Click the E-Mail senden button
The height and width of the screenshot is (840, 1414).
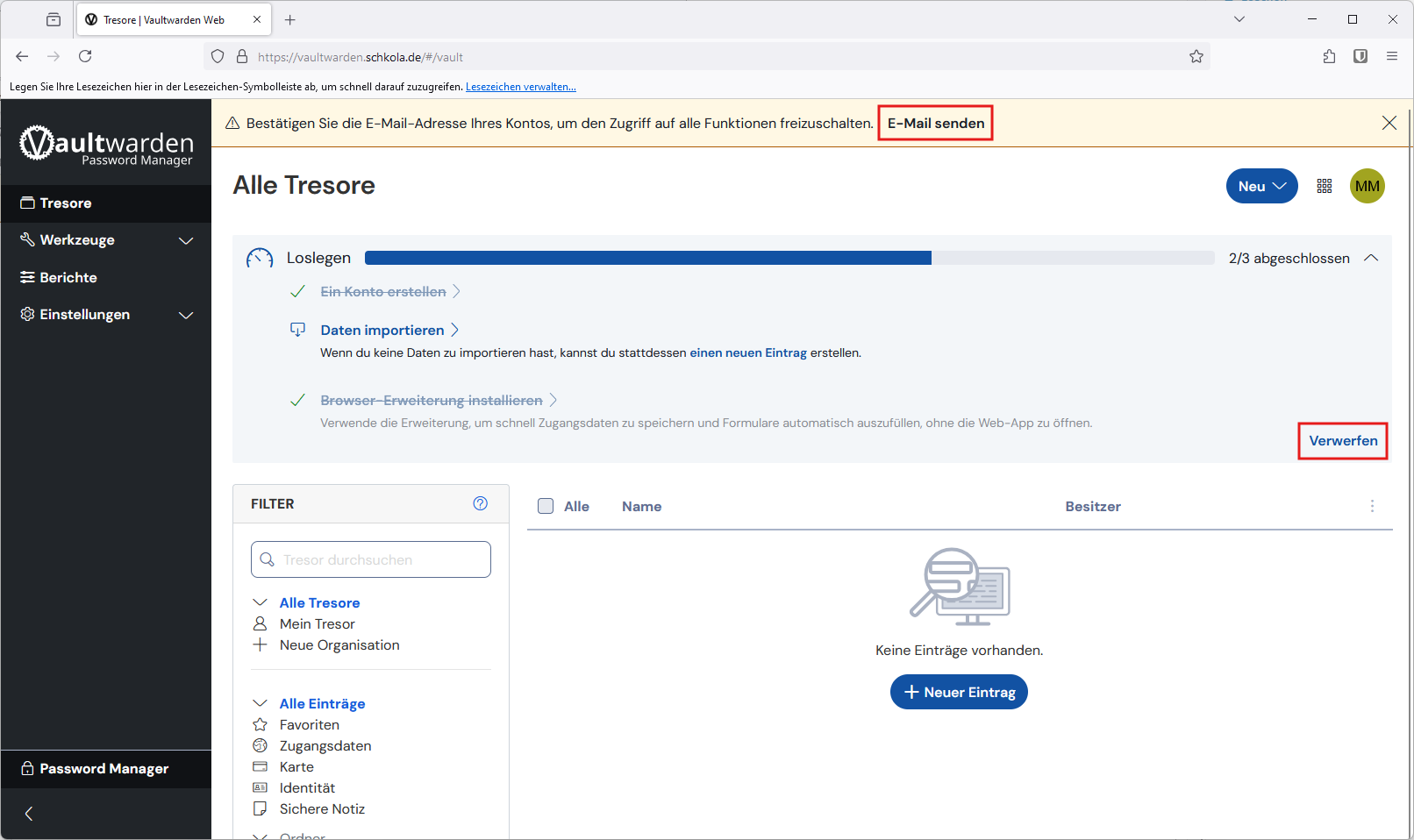[x=936, y=124]
